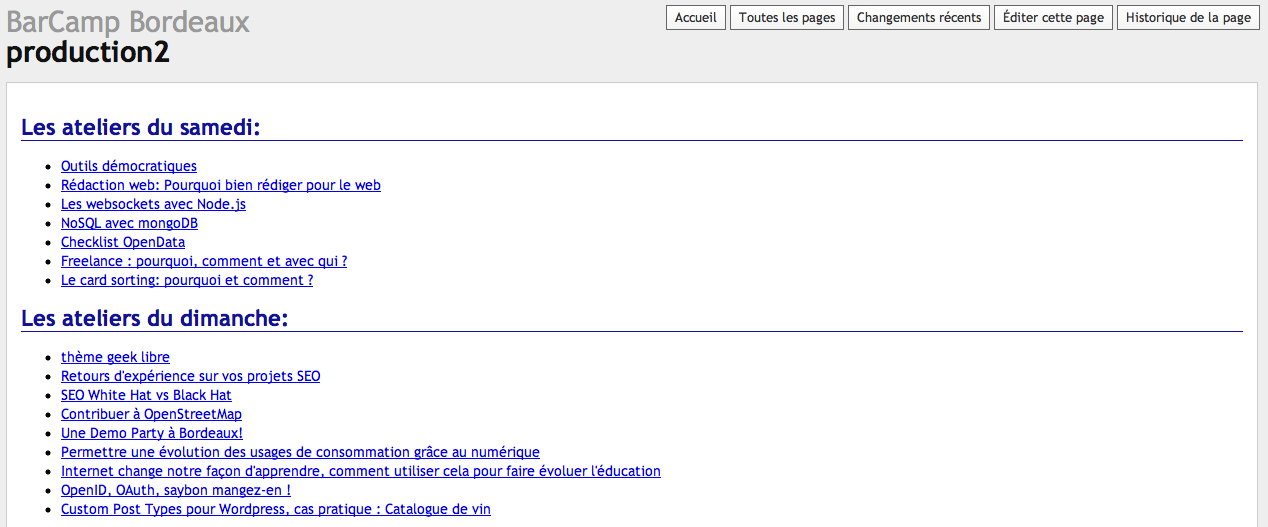The width and height of the screenshot is (1268, 527).
Task: Open NoSQL avec mongoDB link
Action: (129, 223)
